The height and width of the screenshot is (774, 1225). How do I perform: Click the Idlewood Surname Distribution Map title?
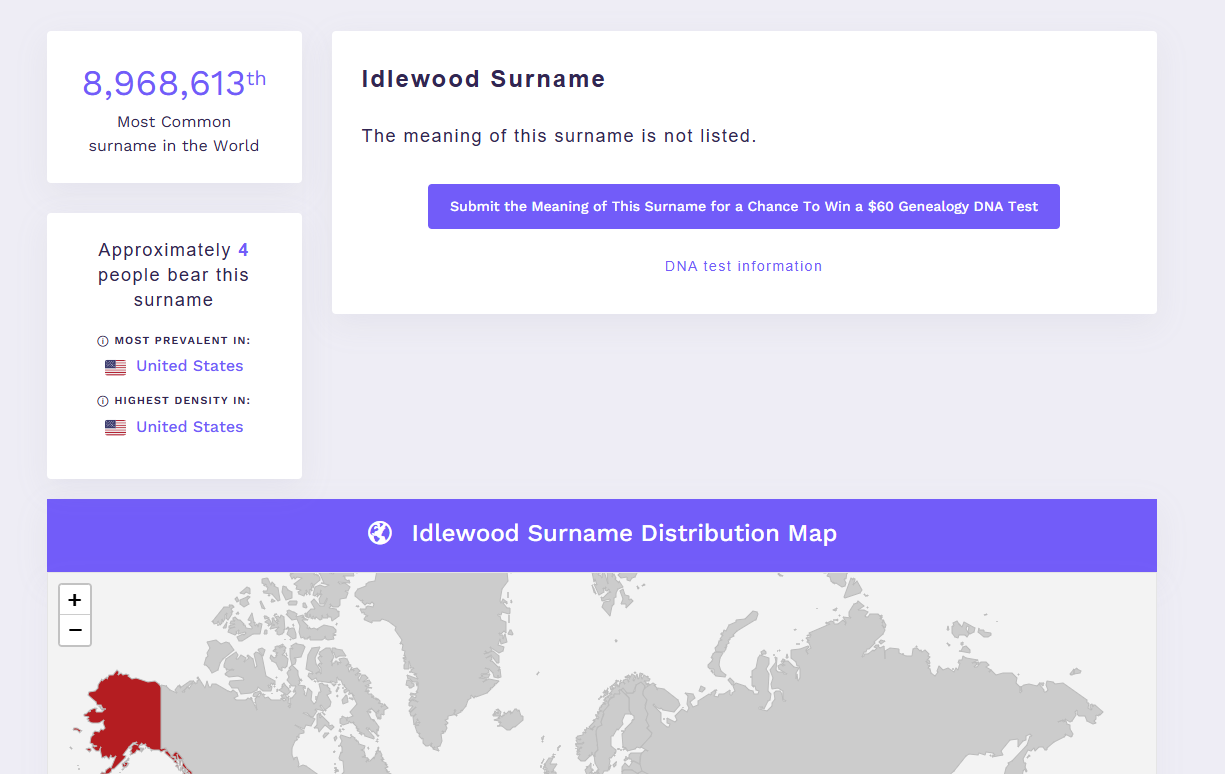[x=624, y=533]
